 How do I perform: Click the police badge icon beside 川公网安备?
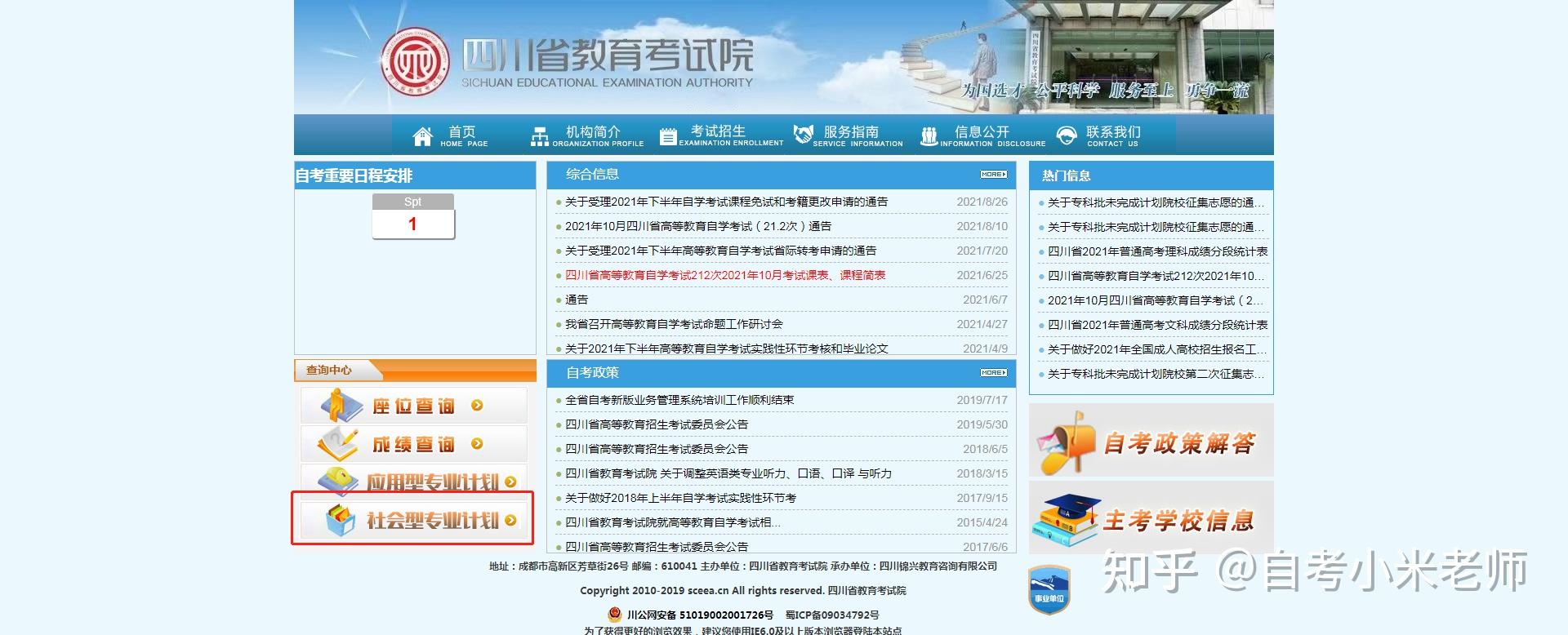click(614, 614)
